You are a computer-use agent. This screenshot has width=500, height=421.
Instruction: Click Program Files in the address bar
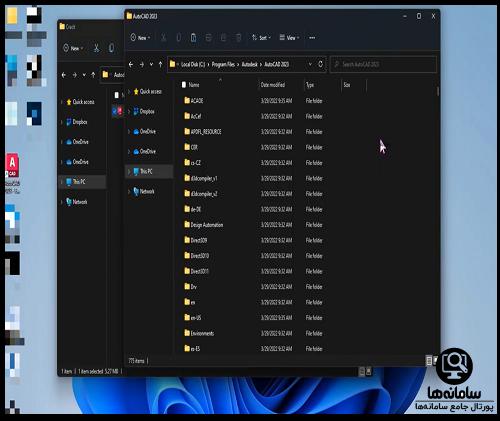click(x=223, y=64)
